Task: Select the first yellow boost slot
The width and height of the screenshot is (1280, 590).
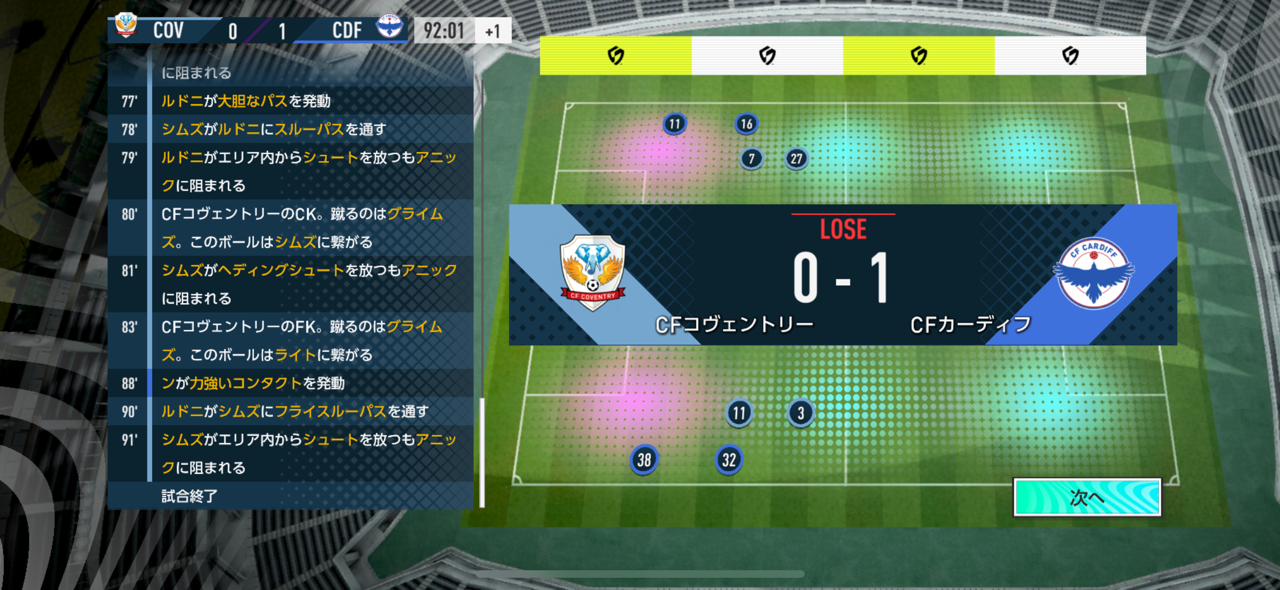Action: click(616, 56)
